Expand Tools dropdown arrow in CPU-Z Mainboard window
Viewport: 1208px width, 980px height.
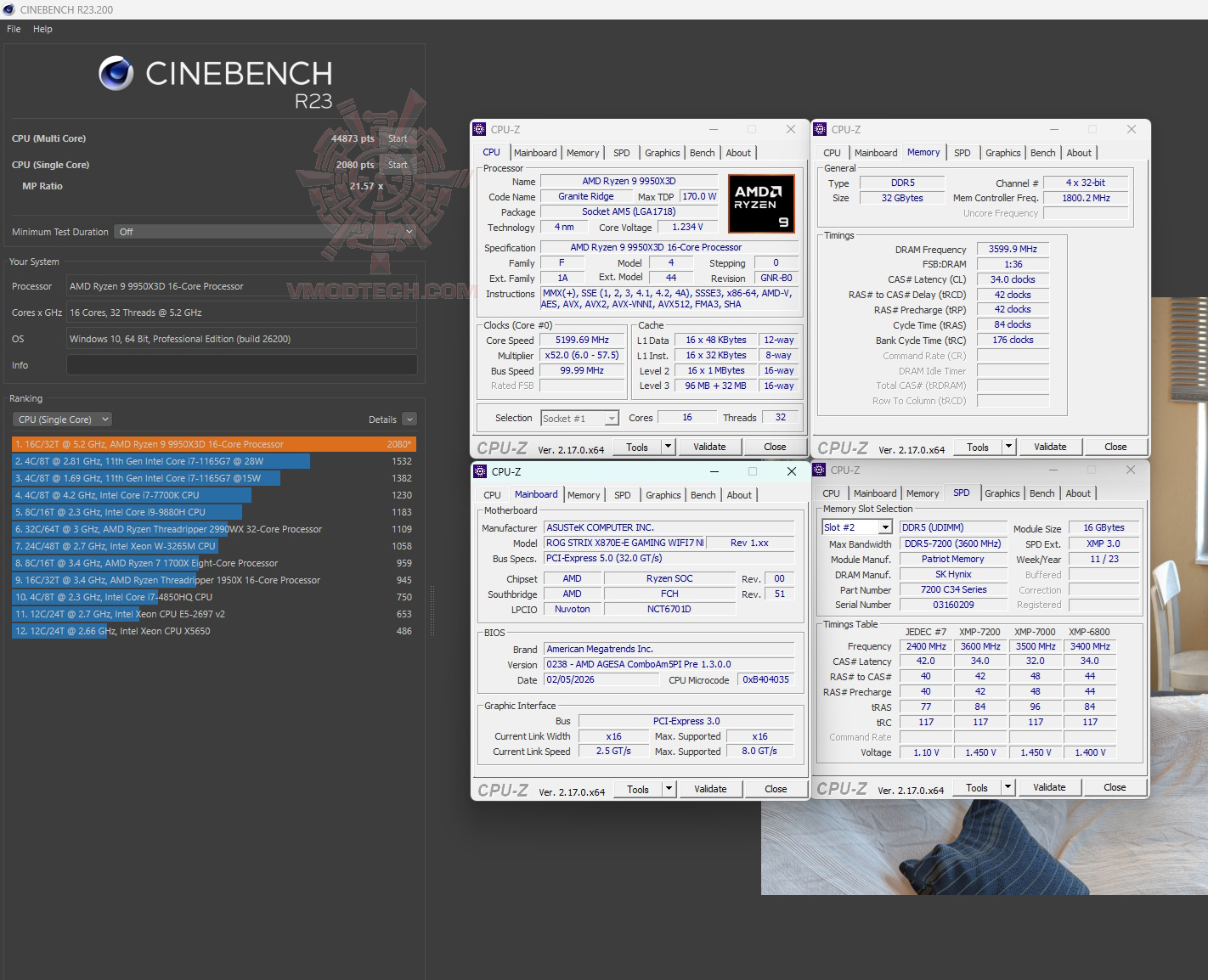(x=669, y=789)
